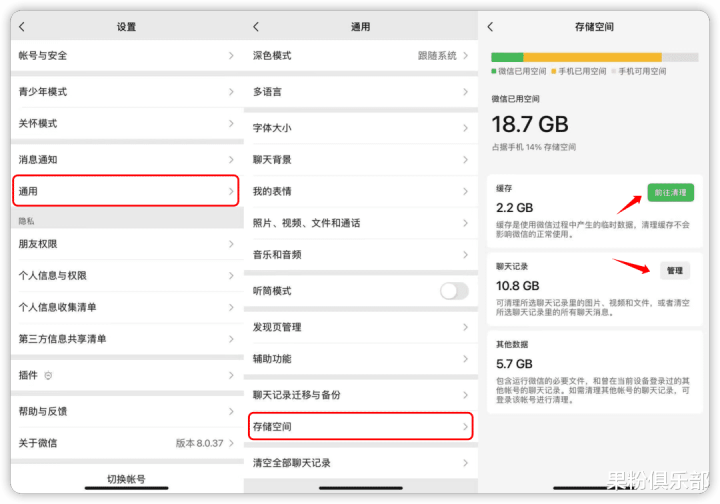Expand chevron on 字体大小 row
The height and width of the screenshot is (504, 720).
coord(465,128)
